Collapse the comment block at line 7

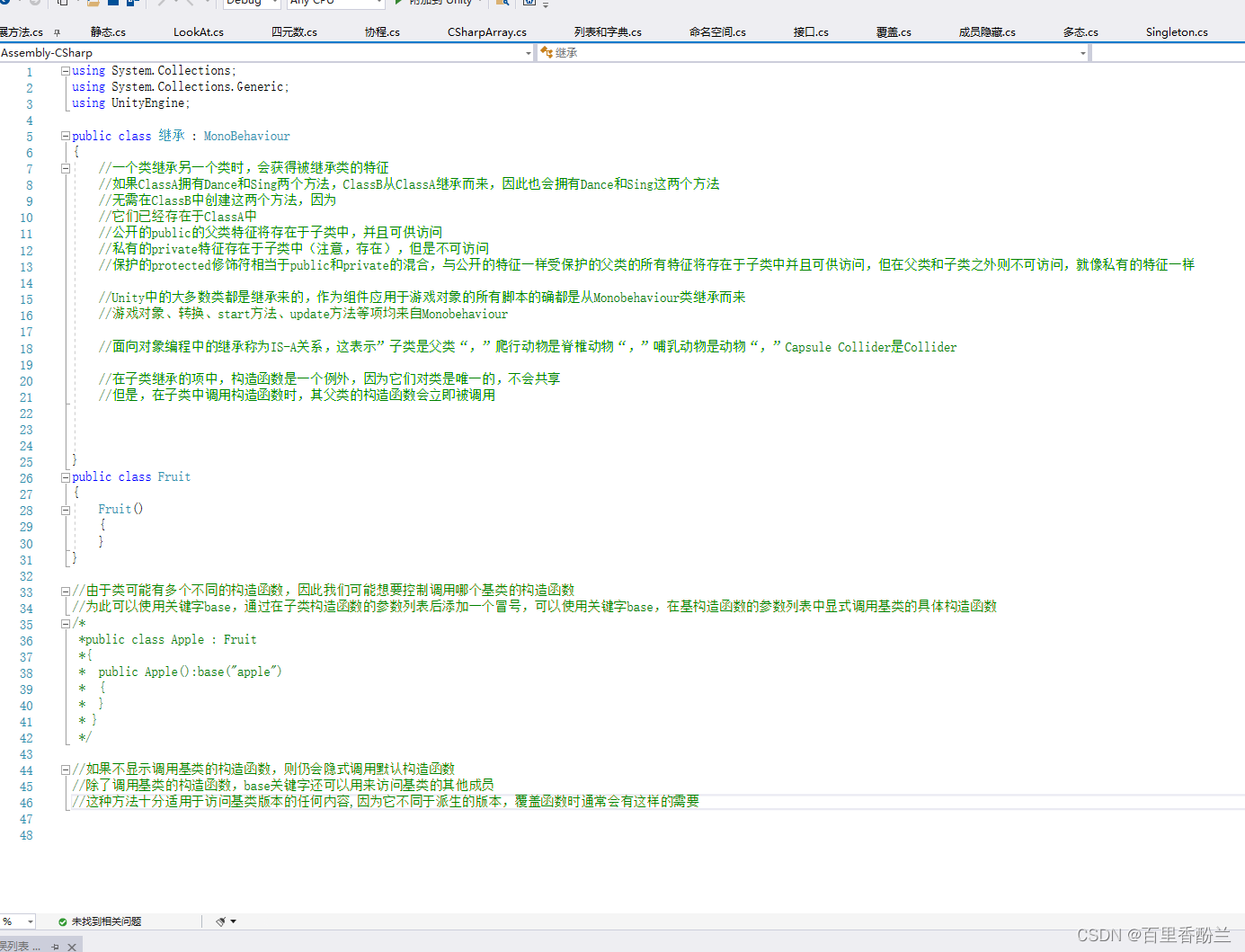pyautogui.click(x=65, y=168)
